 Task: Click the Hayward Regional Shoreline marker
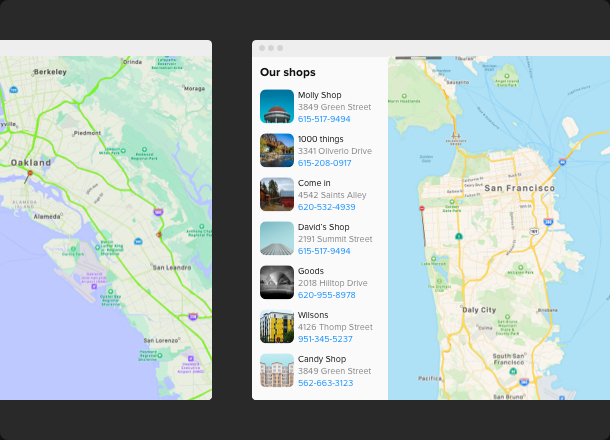click(160, 355)
